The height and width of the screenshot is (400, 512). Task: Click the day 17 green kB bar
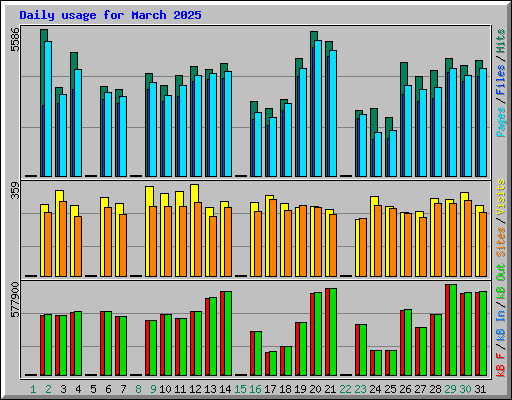pos(273,363)
